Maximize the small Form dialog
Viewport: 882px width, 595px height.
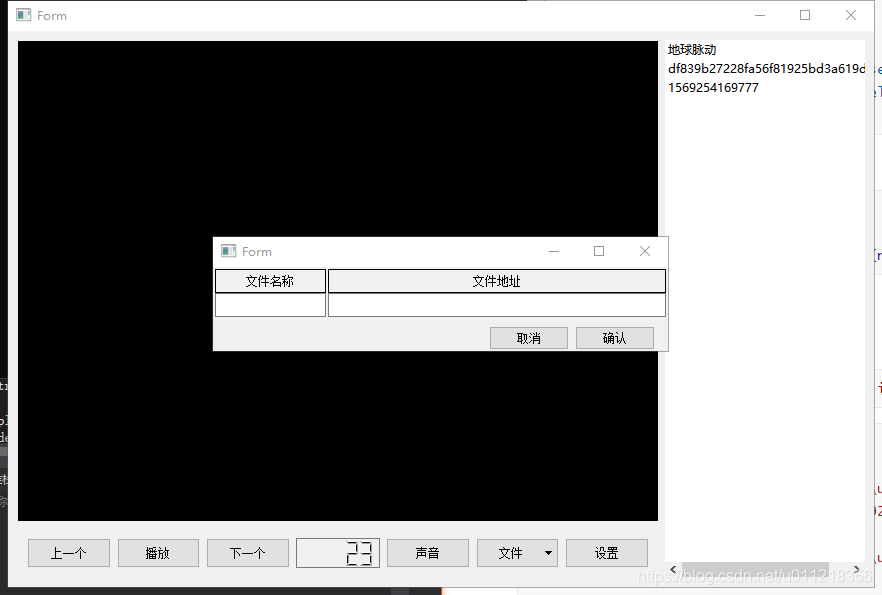[599, 251]
